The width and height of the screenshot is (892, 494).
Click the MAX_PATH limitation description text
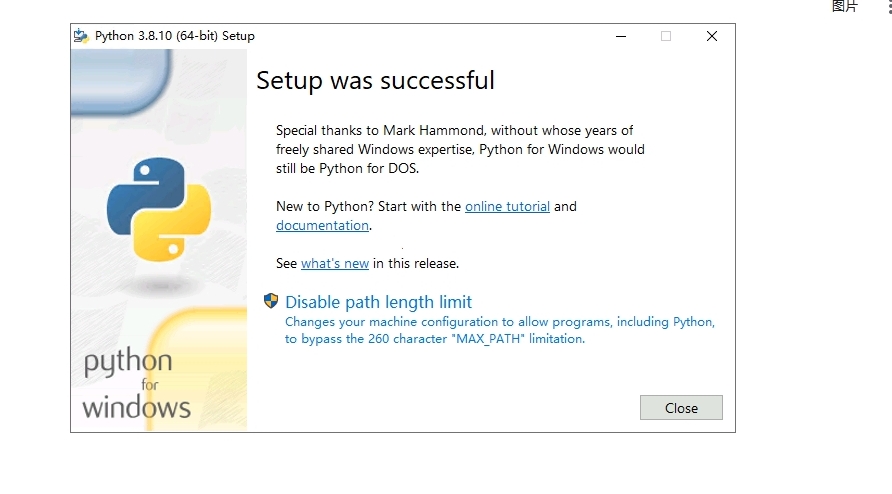499,331
